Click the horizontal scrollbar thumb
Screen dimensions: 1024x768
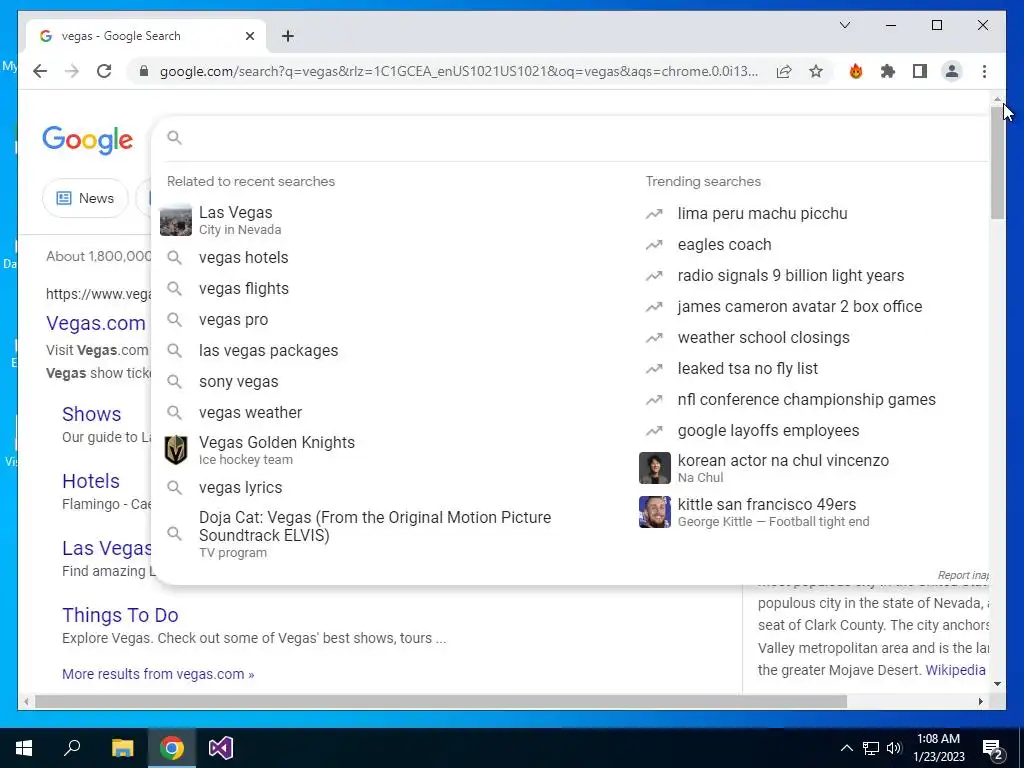click(x=441, y=701)
